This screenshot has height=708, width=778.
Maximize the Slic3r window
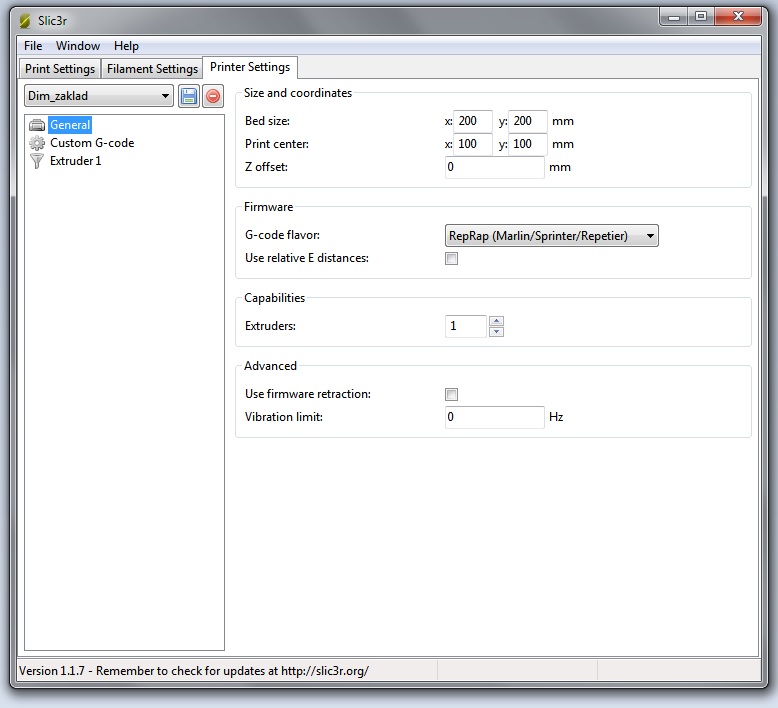coord(701,17)
